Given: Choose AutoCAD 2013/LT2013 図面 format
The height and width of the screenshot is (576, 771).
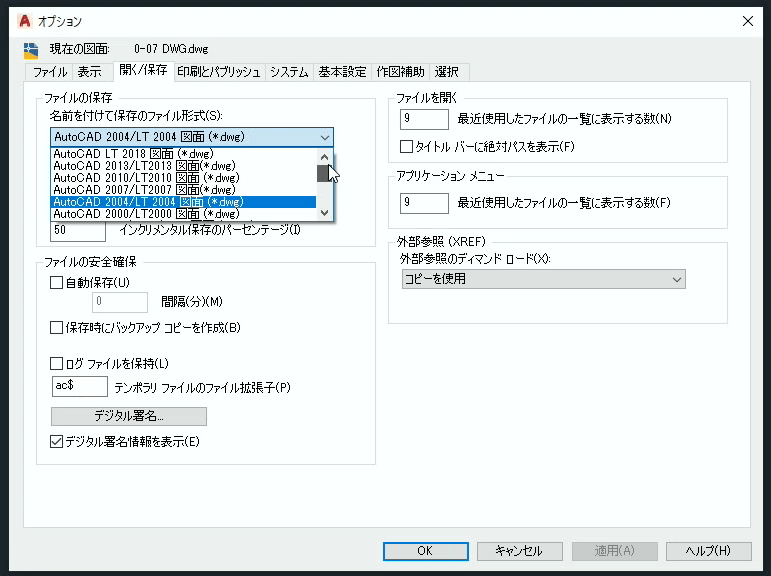Looking at the screenshot, I should (x=183, y=166).
